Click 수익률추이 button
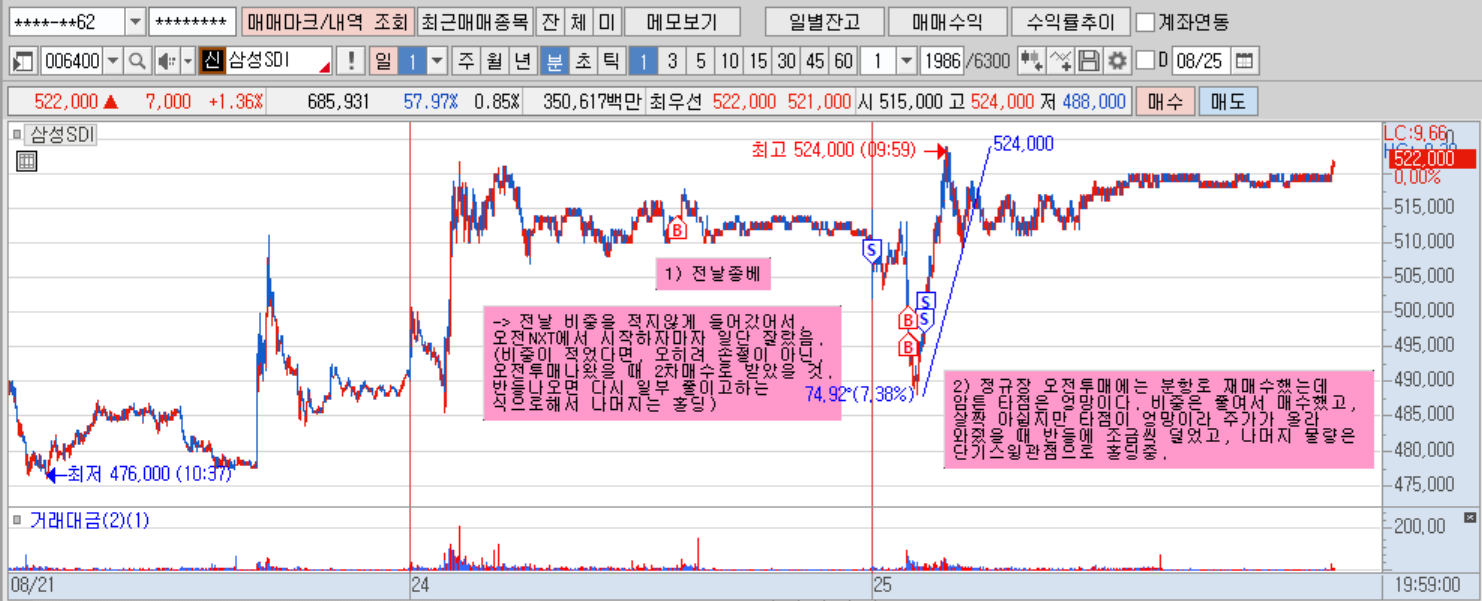Viewport: 1482px width, 601px height. (x=1070, y=22)
